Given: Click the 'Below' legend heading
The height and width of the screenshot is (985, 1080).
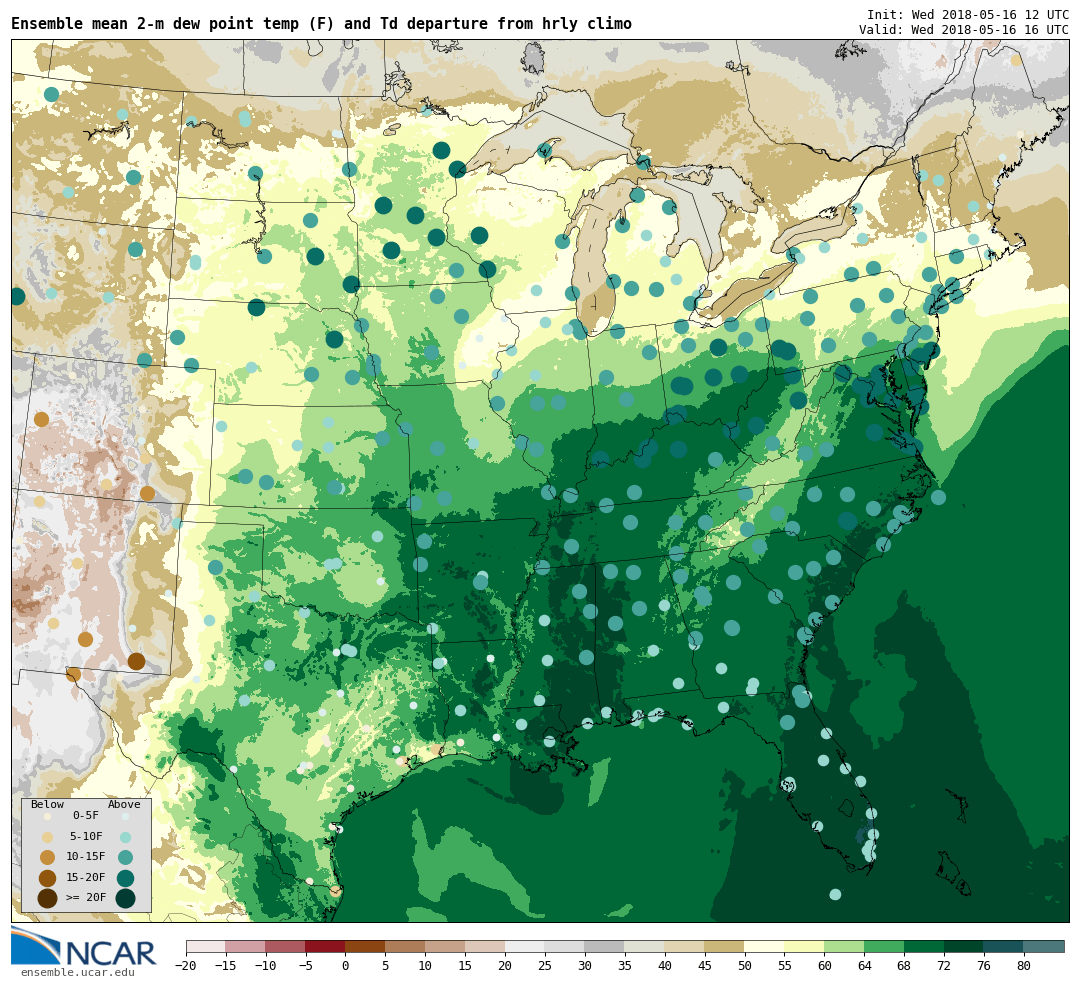Looking at the screenshot, I should click(48, 804).
